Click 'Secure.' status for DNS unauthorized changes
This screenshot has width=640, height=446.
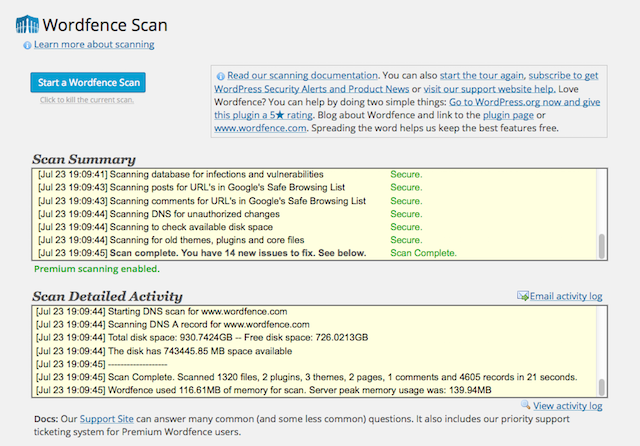point(406,214)
